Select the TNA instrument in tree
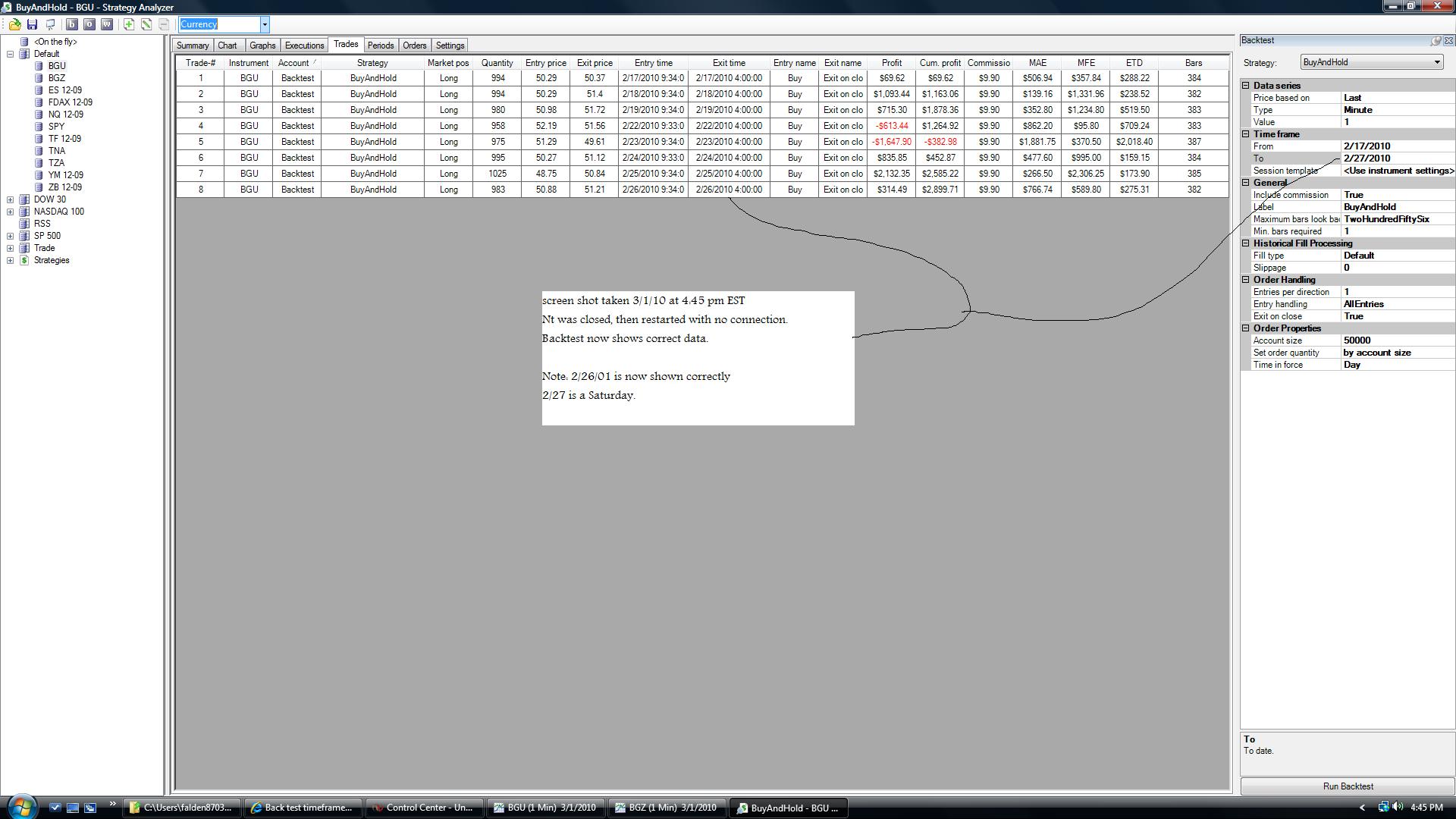The height and width of the screenshot is (819, 1456). point(57,151)
